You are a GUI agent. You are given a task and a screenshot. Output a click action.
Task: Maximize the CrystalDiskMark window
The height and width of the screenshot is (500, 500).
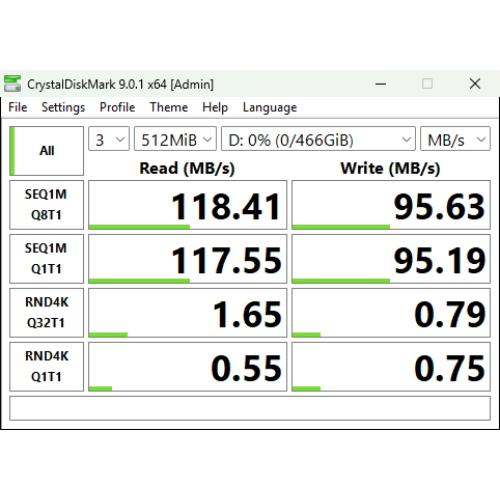tap(427, 84)
